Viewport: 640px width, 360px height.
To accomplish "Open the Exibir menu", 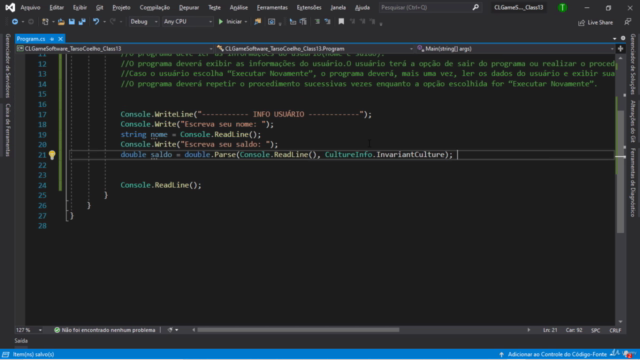I will [x=80, y=7].
